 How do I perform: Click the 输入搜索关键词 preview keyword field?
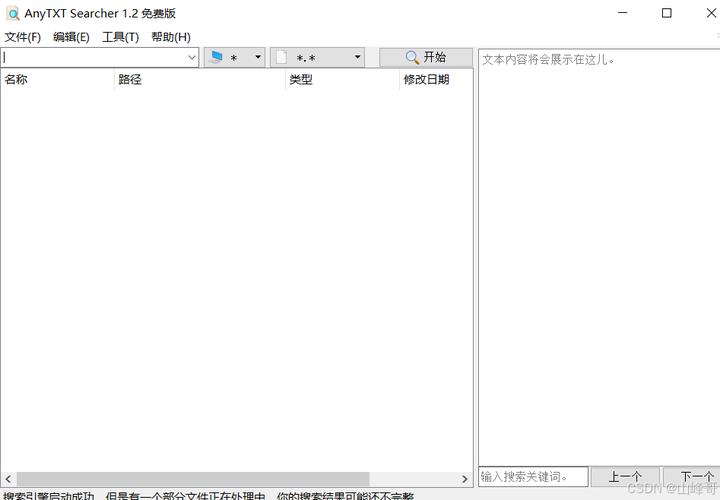(532, 477)
